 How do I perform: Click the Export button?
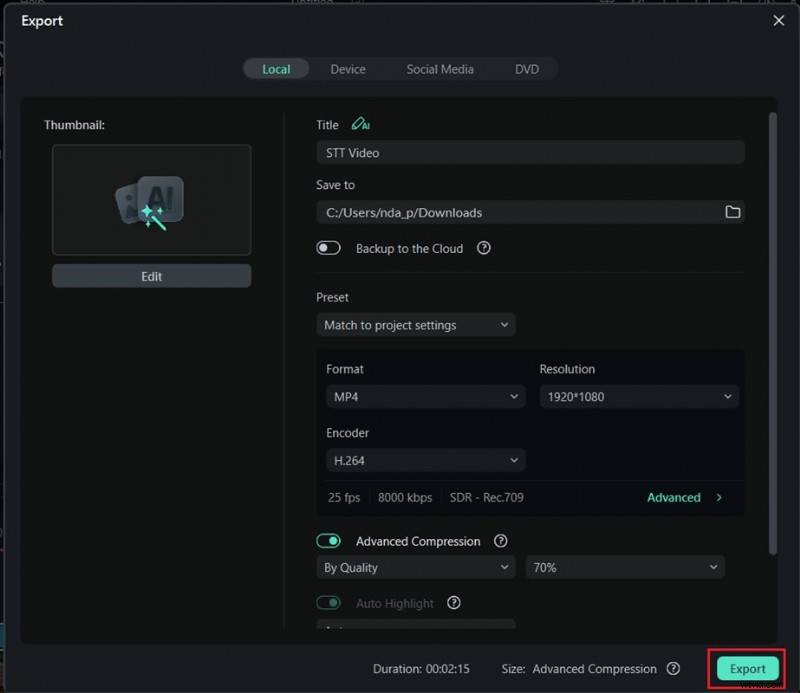tap(746, 669)
